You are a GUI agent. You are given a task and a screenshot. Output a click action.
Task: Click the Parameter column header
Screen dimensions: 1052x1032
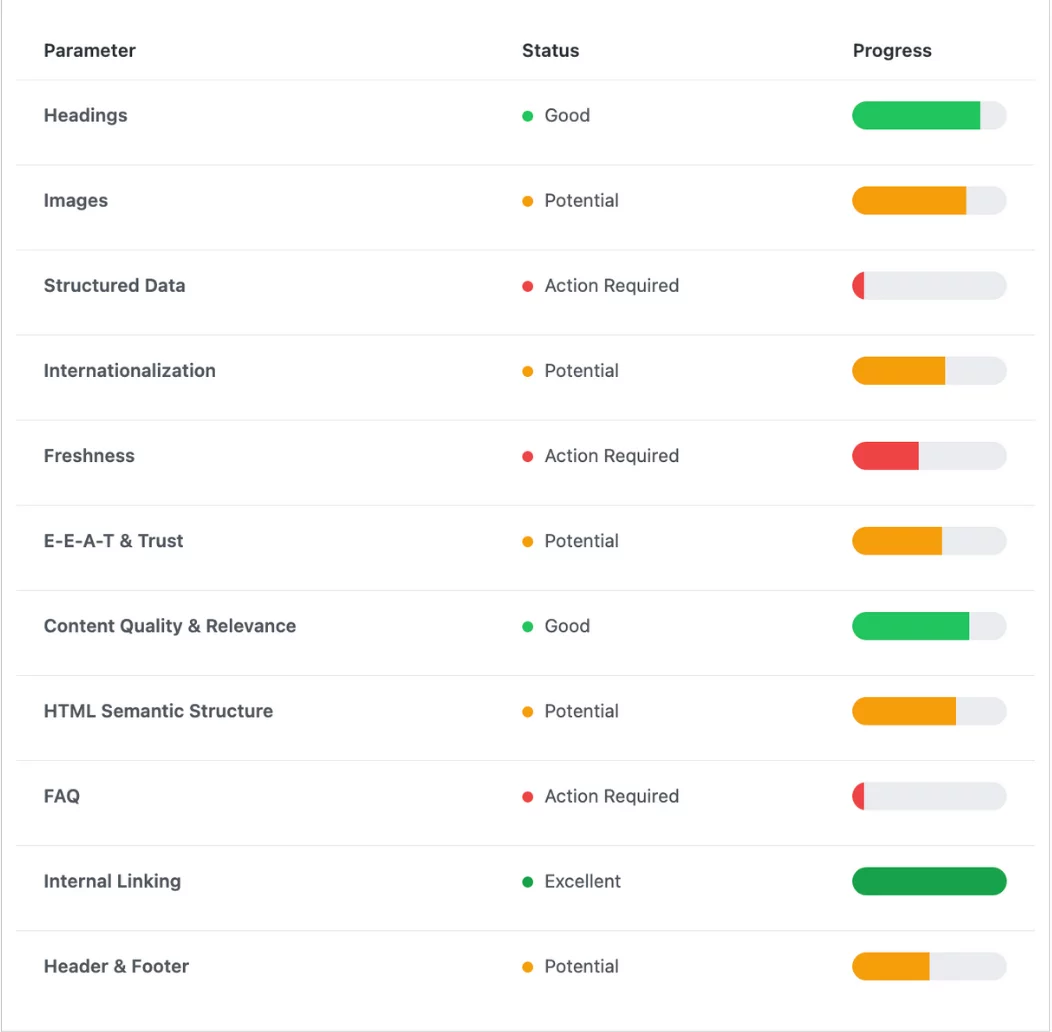pyautogui.click(x=90, y=51)
